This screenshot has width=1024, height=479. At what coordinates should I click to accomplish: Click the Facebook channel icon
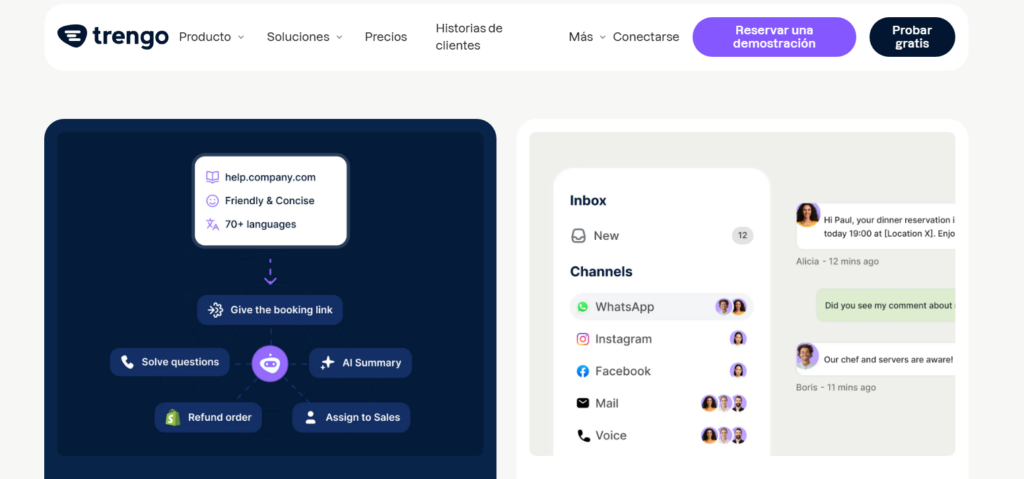[582, 371]
